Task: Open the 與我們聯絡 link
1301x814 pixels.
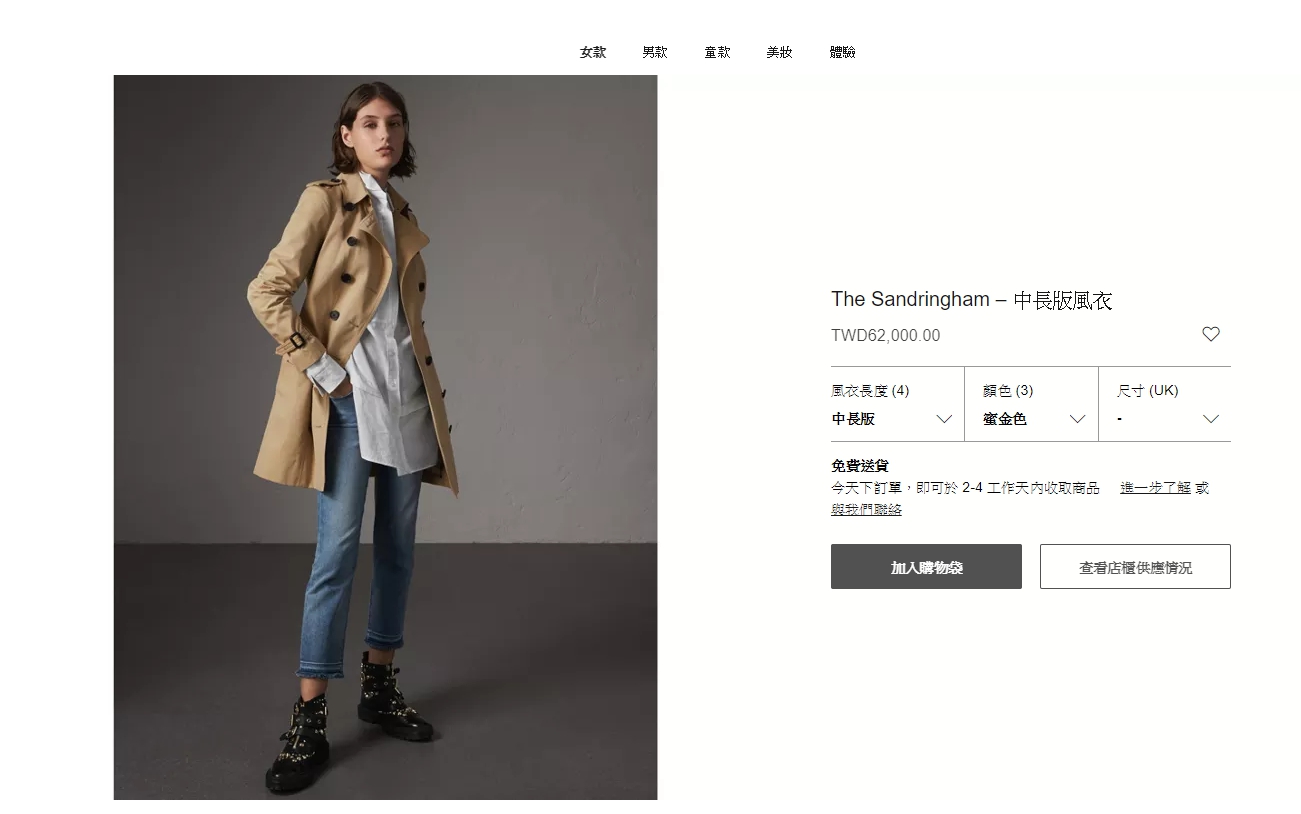Action: tap(866, 510)
